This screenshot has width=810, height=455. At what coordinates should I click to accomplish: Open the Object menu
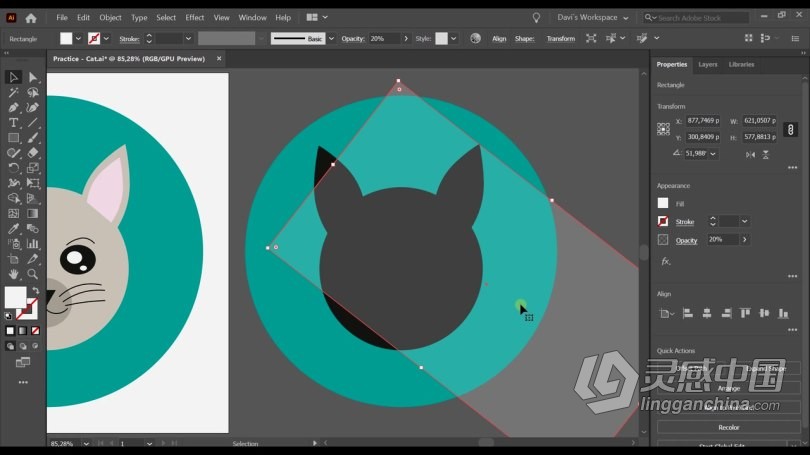tap(110, 18)
